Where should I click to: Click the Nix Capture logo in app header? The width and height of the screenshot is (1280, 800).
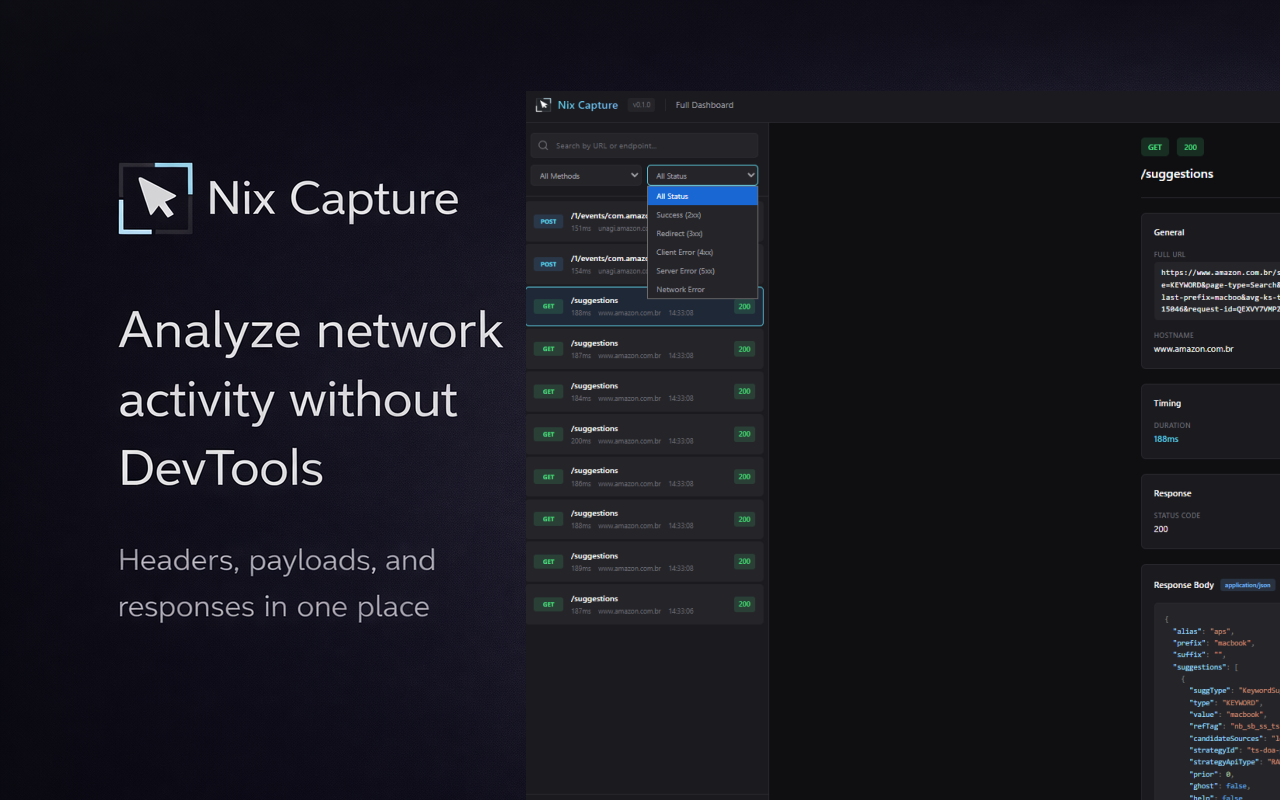[543, 105]
